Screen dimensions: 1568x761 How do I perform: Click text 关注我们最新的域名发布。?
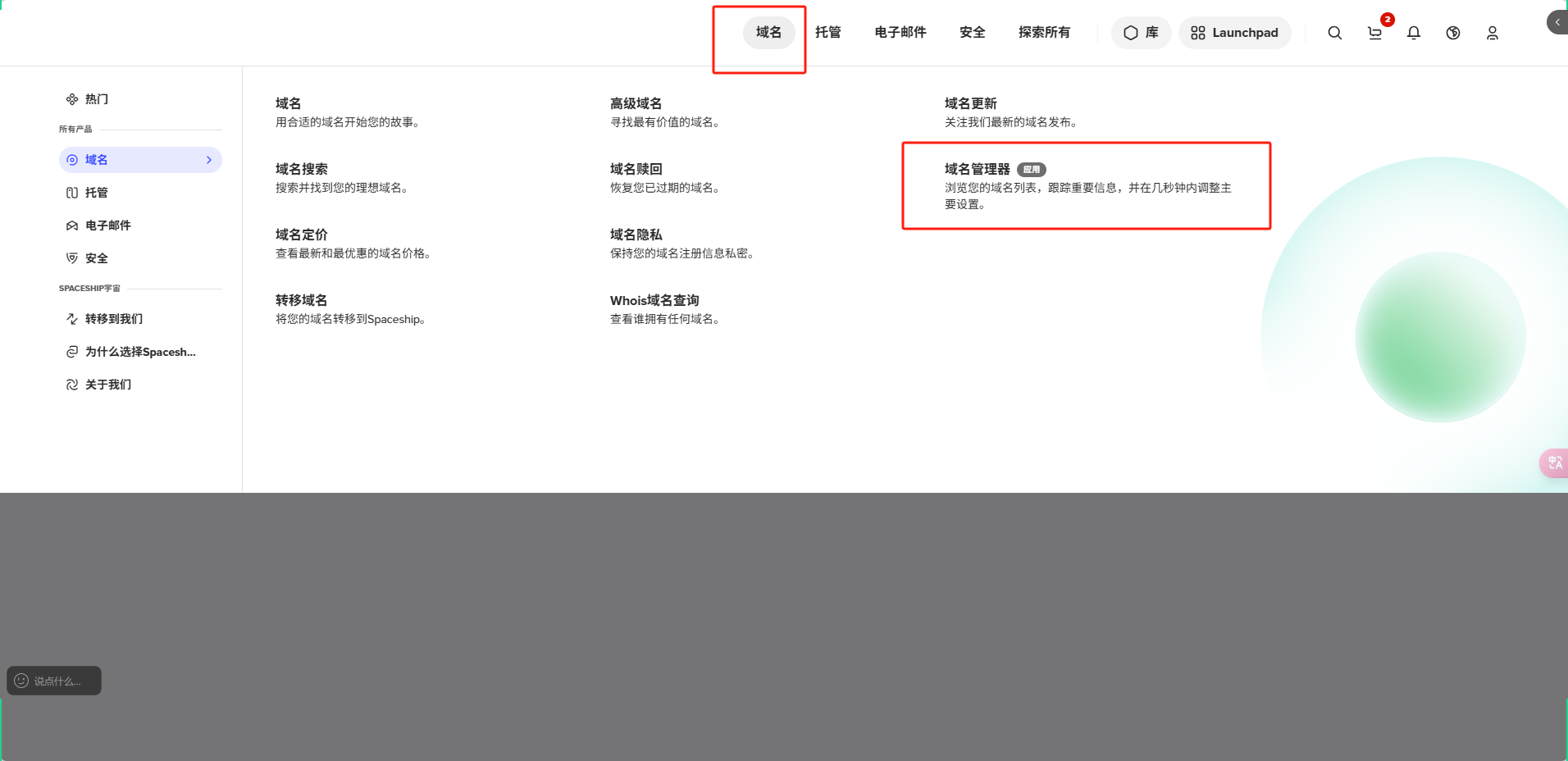pos(1014,122)
